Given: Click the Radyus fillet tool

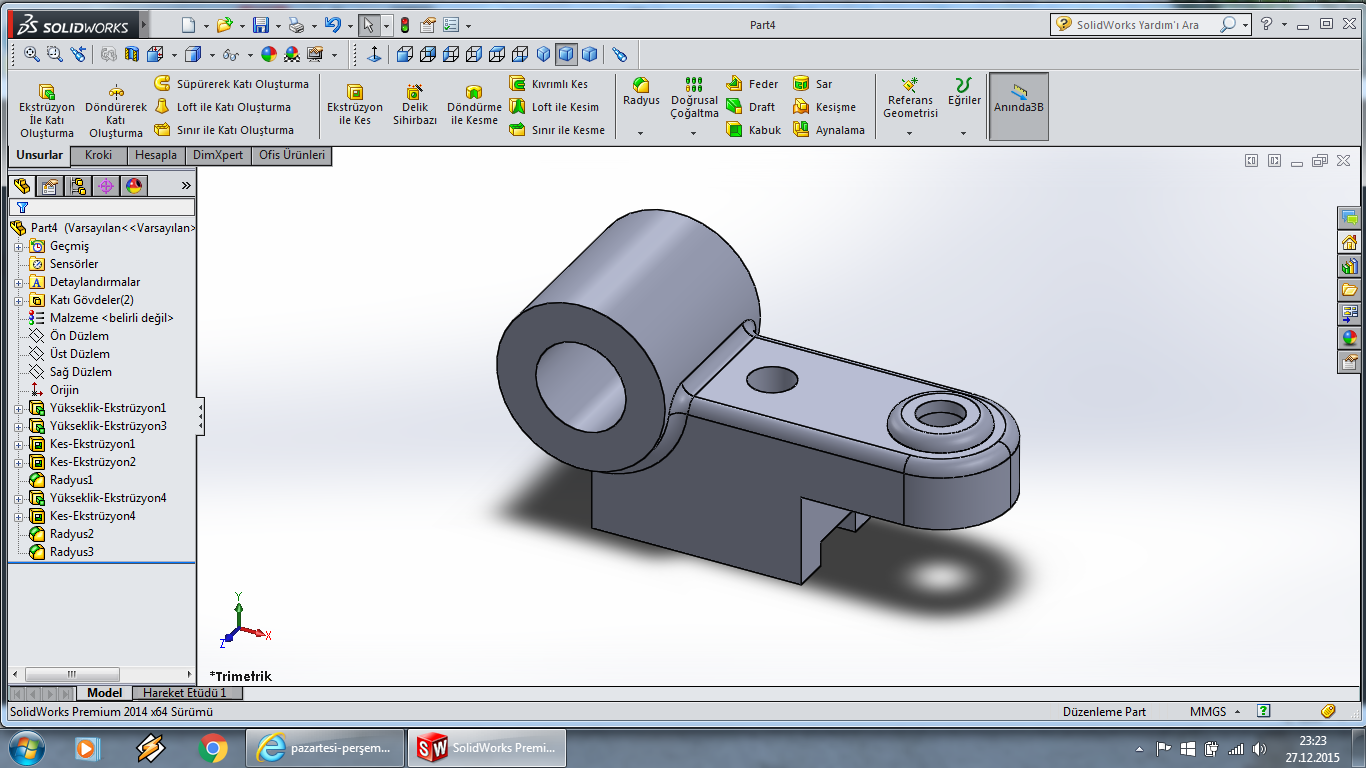Looking at the screenshot, I should pos(641,92).
